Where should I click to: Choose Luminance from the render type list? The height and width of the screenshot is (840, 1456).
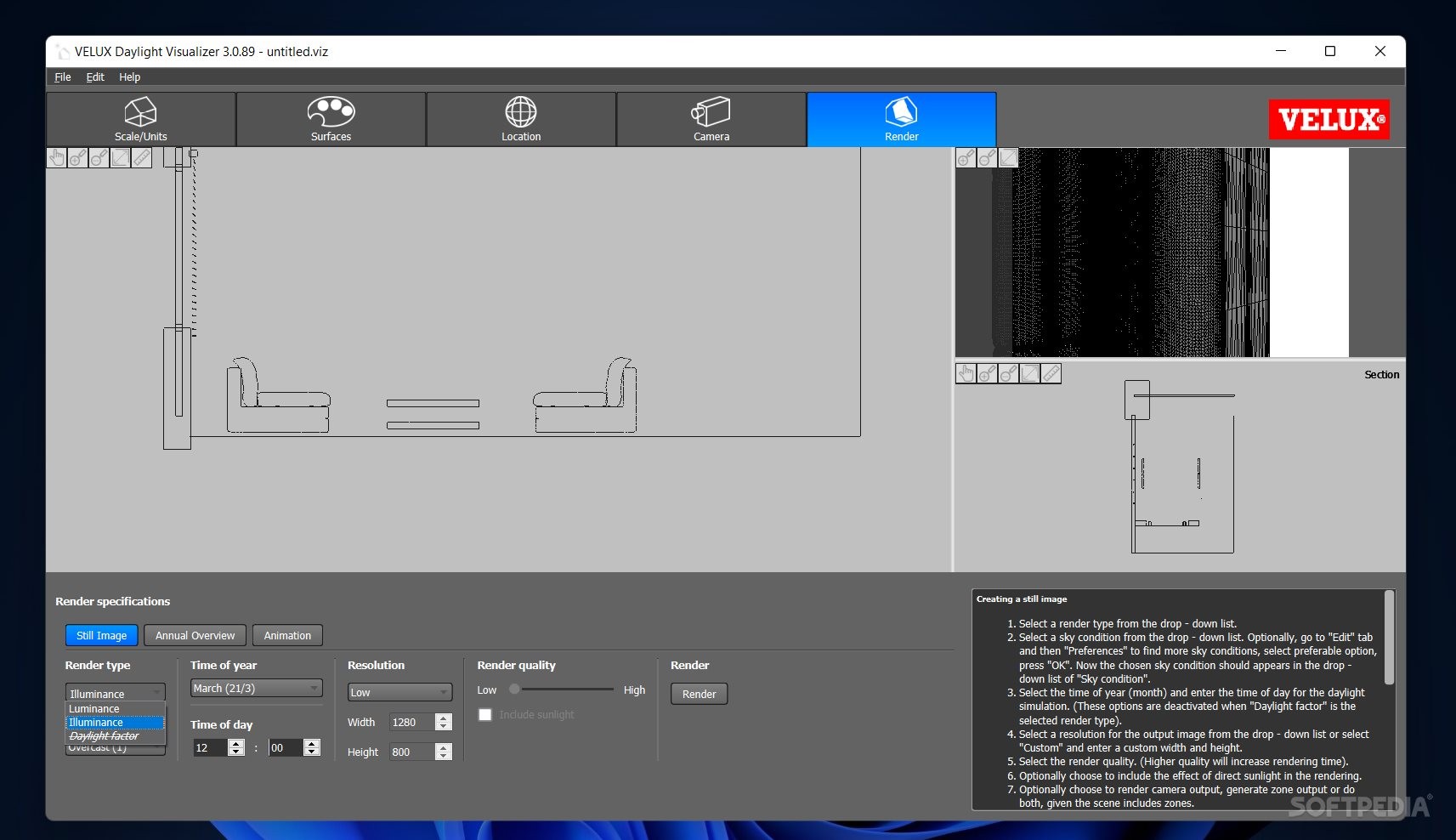pyautogui.click(x=115, y=709)
